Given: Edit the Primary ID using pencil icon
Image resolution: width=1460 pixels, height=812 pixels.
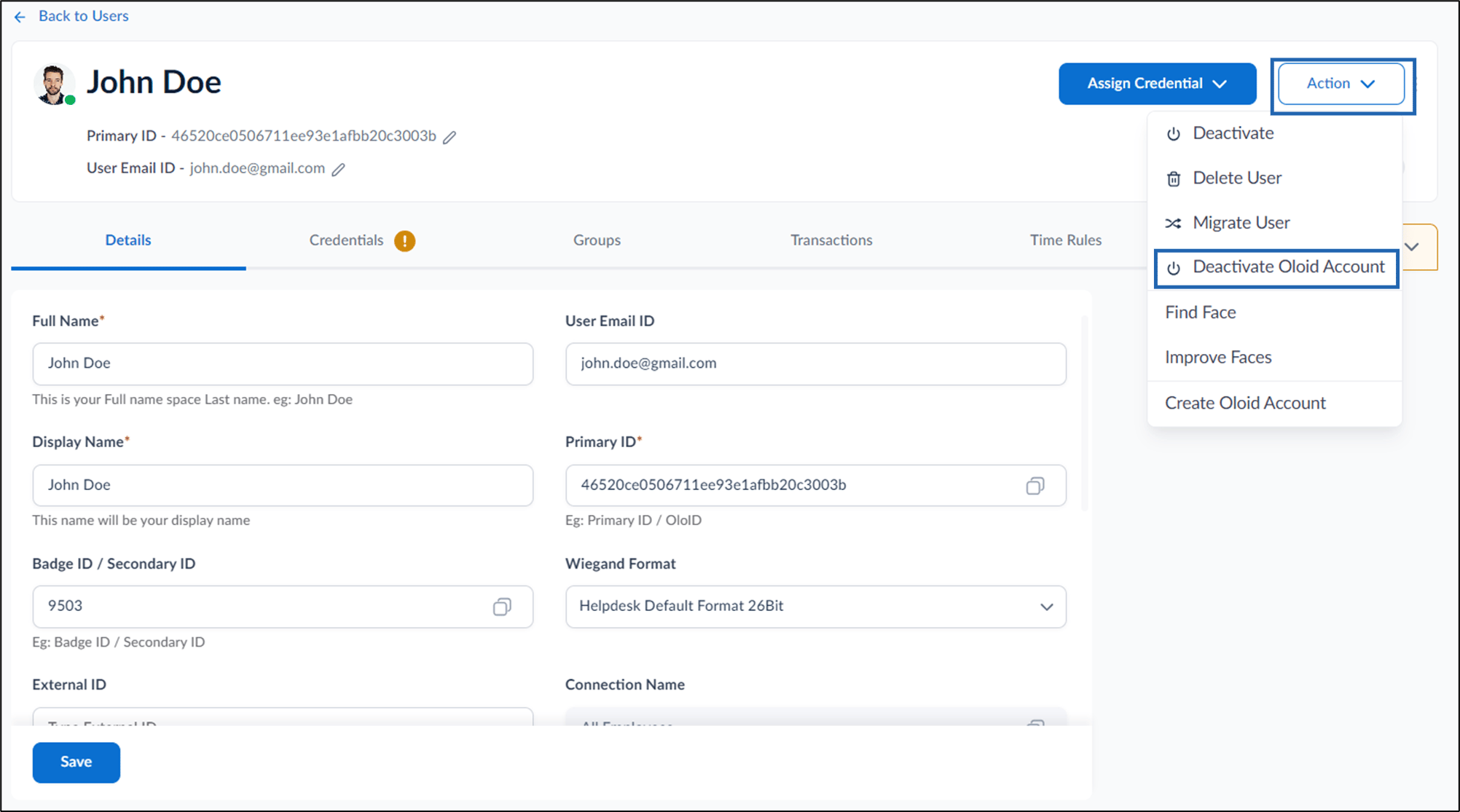Looking at the screenshot, I should pos(450,137).
